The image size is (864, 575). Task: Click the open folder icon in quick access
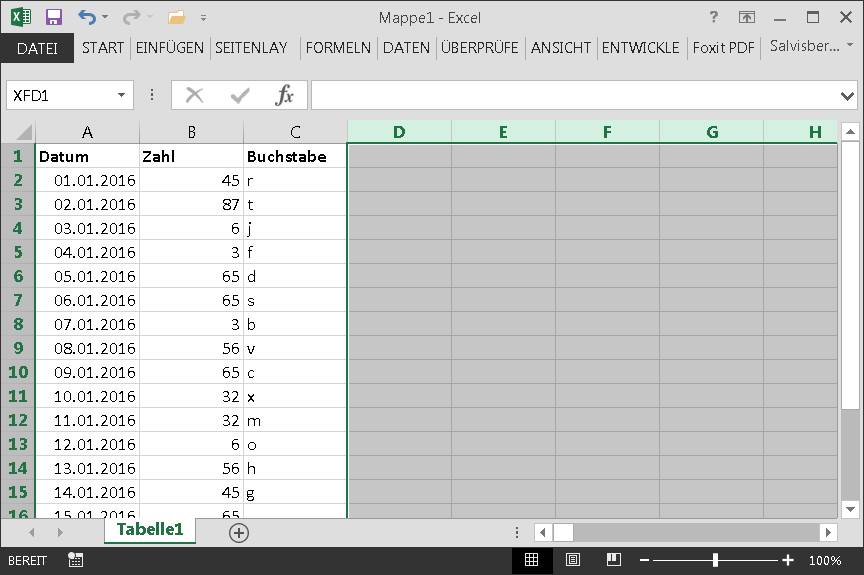click(176, 18)
